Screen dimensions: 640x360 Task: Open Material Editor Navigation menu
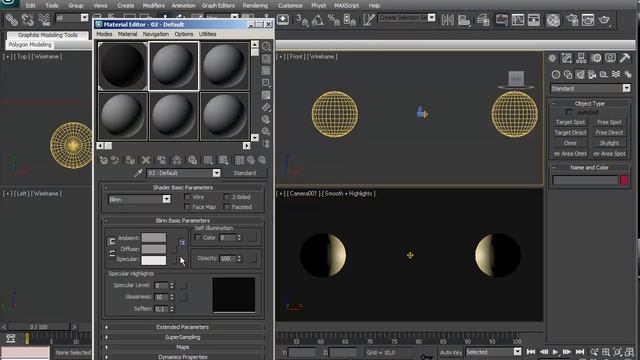pos(156,34)
